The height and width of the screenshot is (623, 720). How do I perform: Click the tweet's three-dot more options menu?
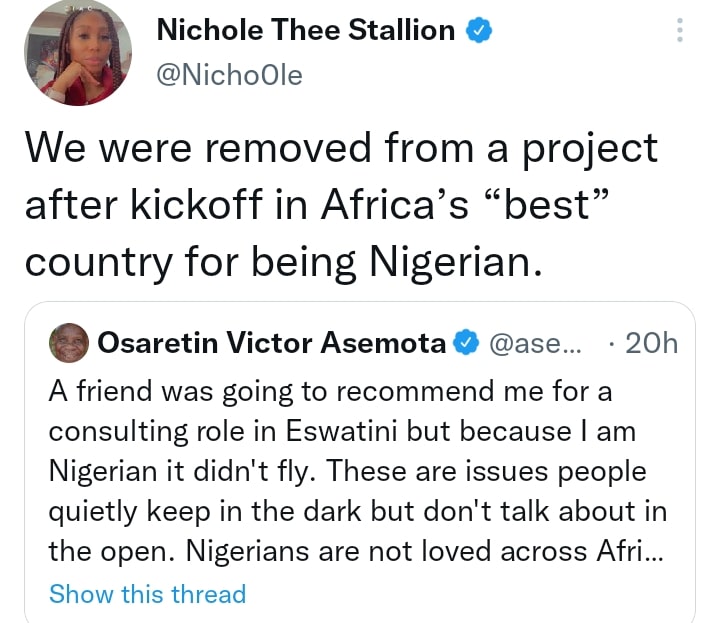point(681,31)
